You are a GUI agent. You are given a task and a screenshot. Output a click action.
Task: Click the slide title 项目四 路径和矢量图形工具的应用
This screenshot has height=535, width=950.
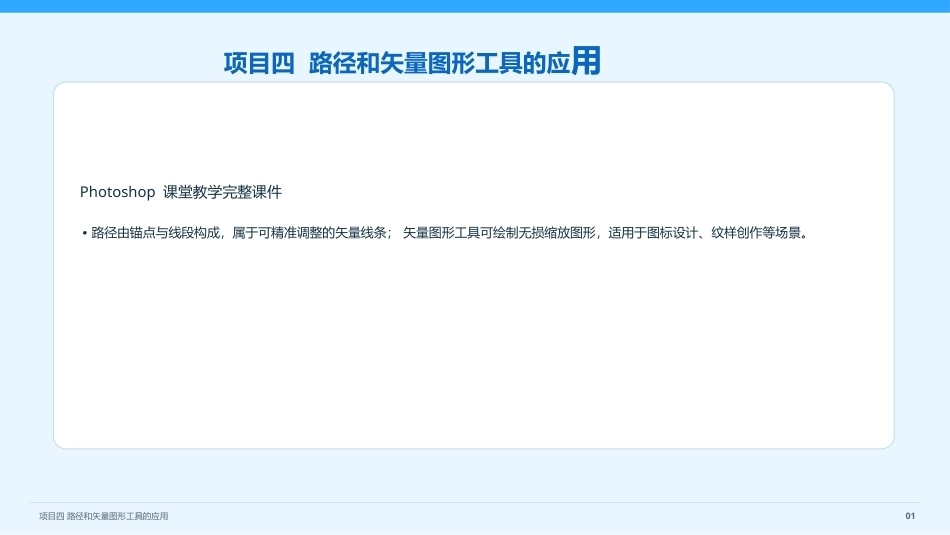(x=412, y=62)
